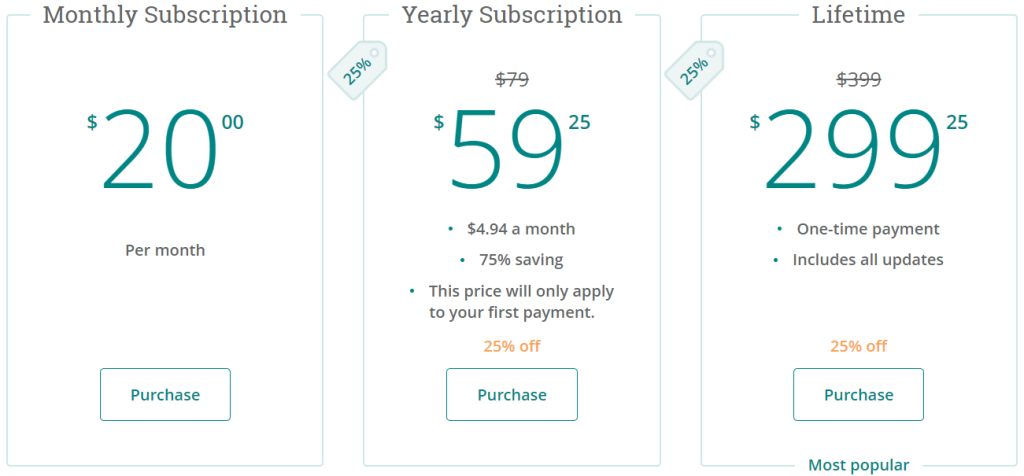The width and height of the screenshot is (1024, 476).
Task: Click the $299.25 lifetime price
Action: 859,151
